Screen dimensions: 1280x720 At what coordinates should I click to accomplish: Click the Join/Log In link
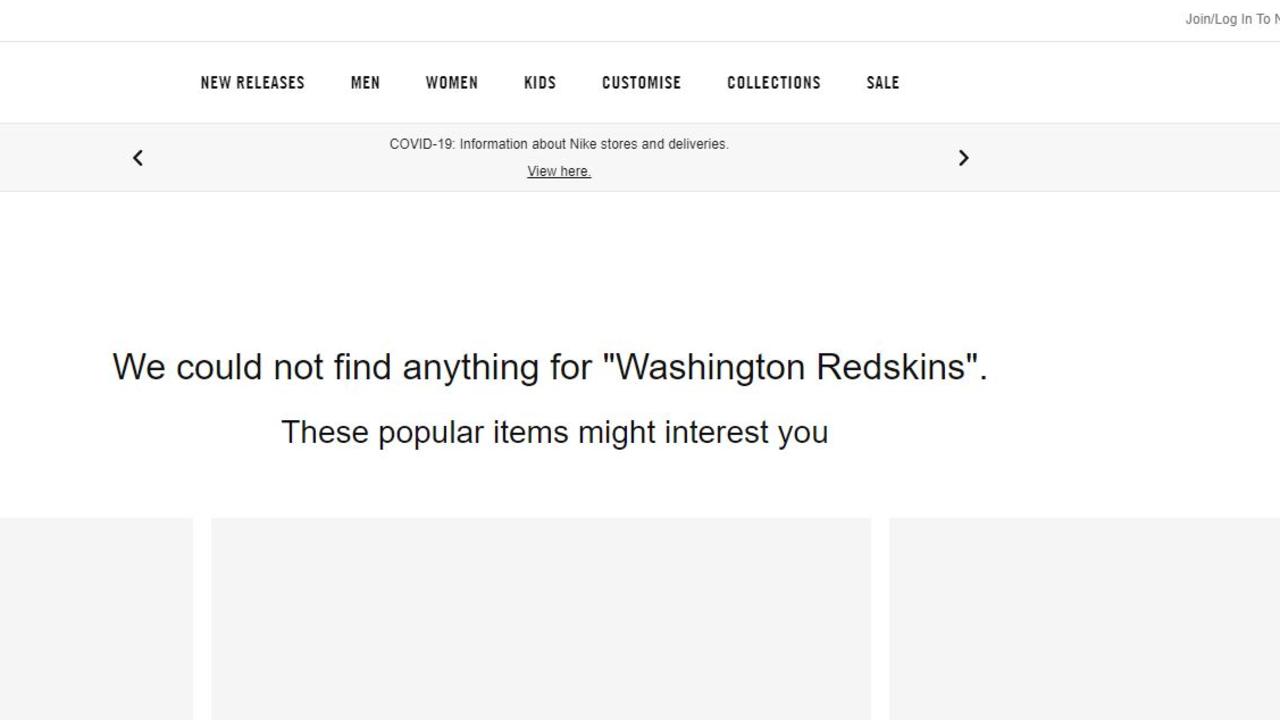pos(1232,19)
